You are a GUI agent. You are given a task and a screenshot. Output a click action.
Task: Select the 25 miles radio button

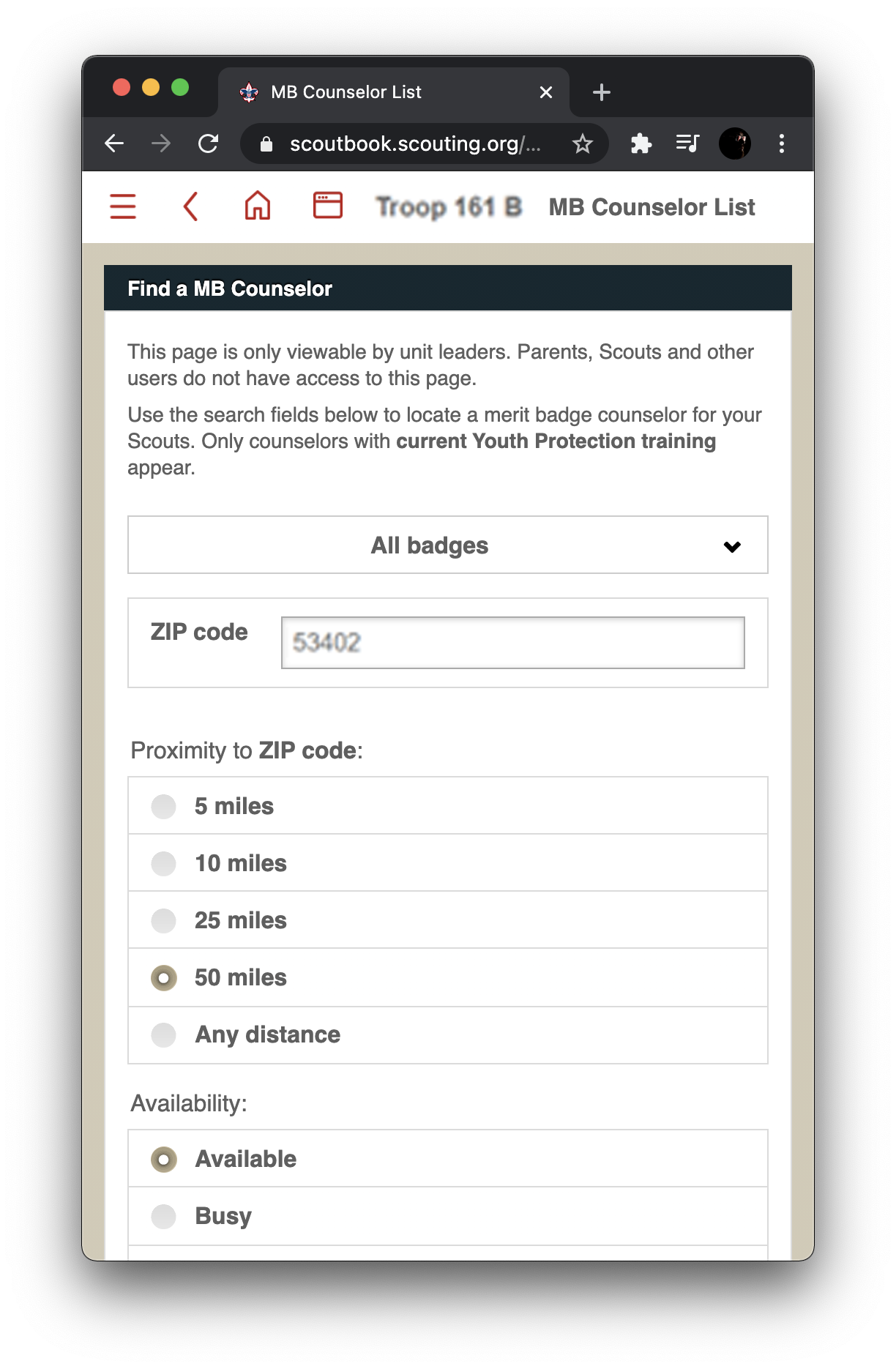(x=164, y=920)
